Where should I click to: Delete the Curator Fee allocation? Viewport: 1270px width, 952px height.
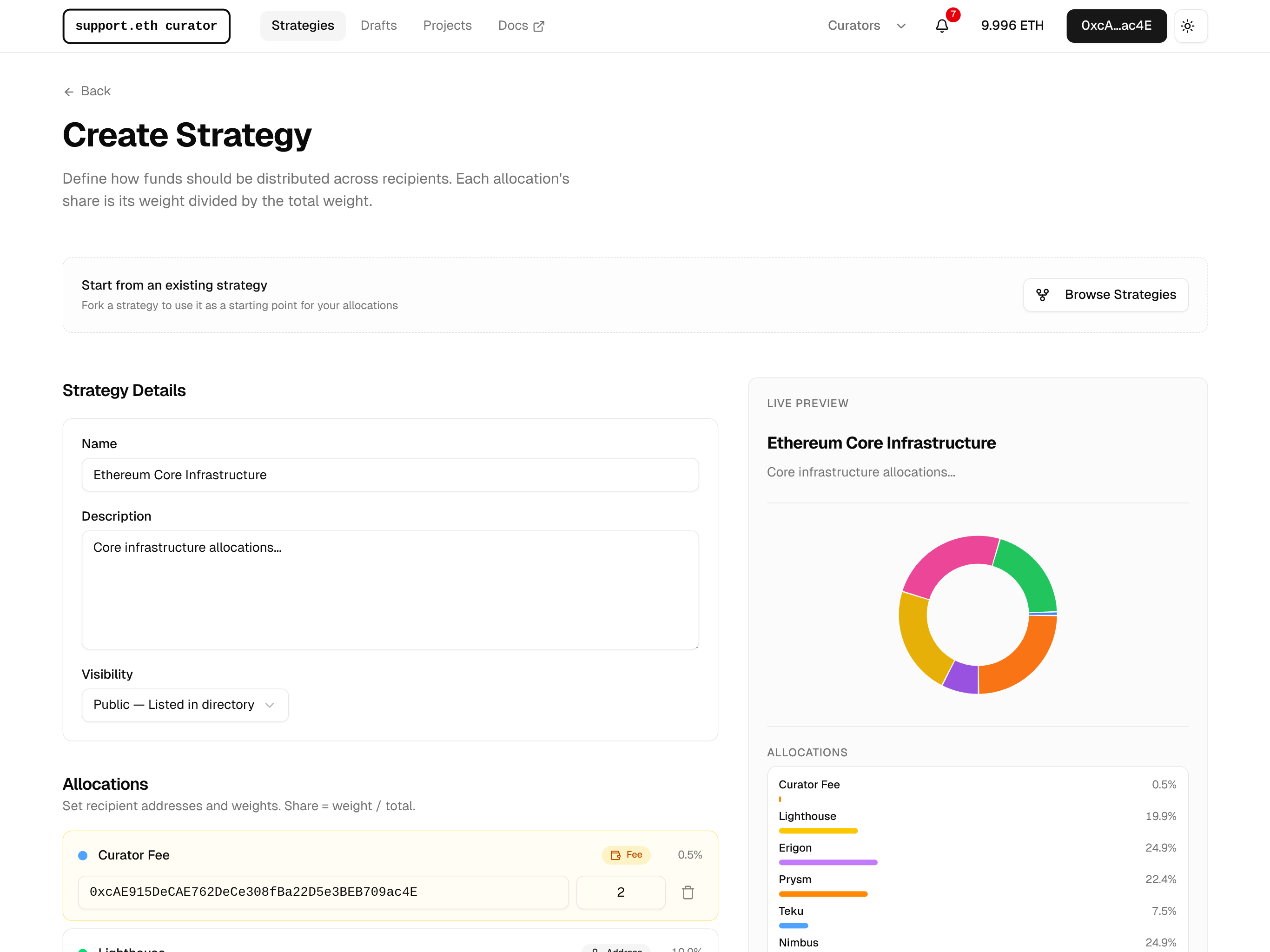pyautogui.click(x=688, y=892)
